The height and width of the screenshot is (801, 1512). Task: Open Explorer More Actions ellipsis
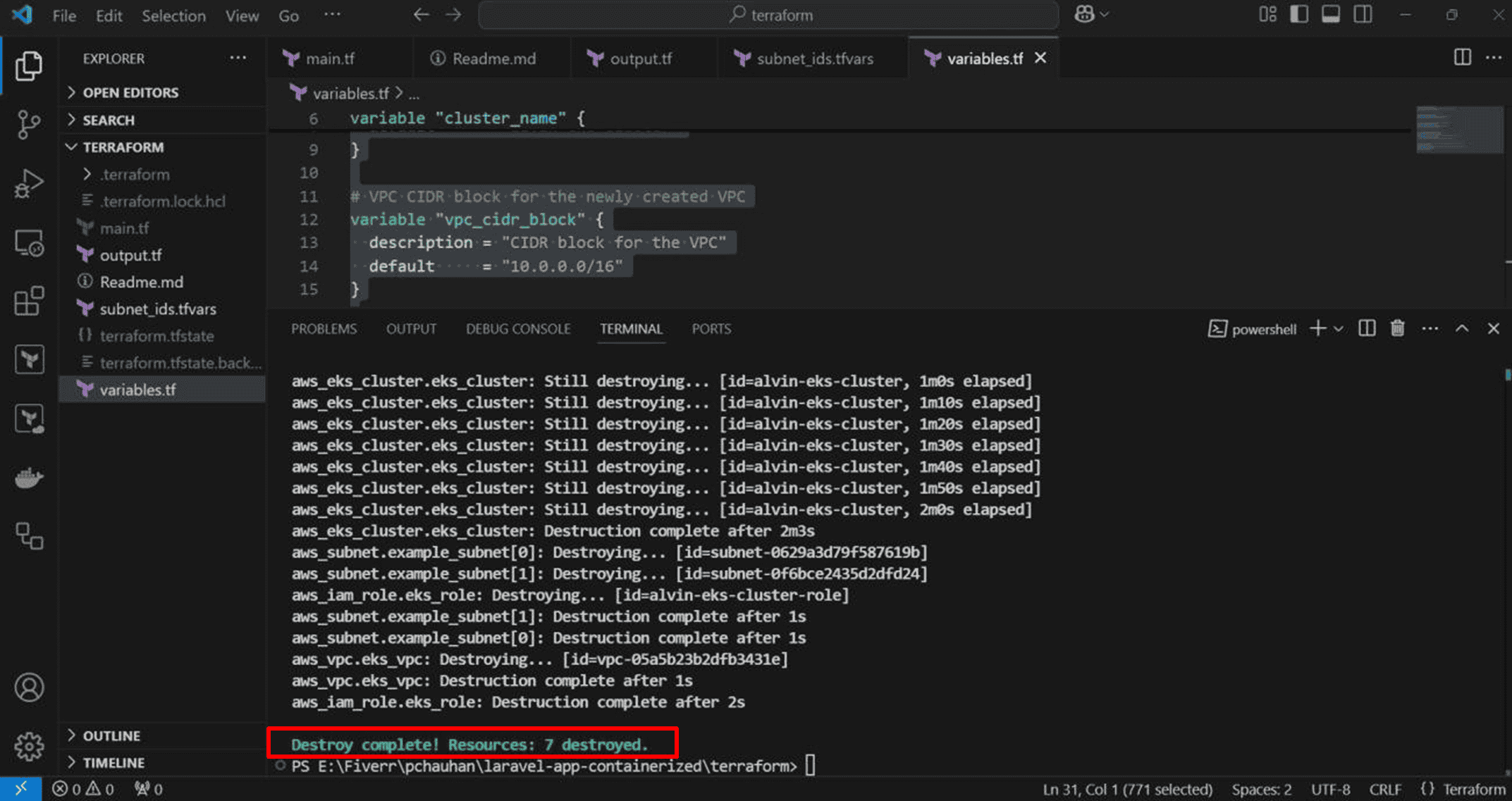[x=238, y=58]
